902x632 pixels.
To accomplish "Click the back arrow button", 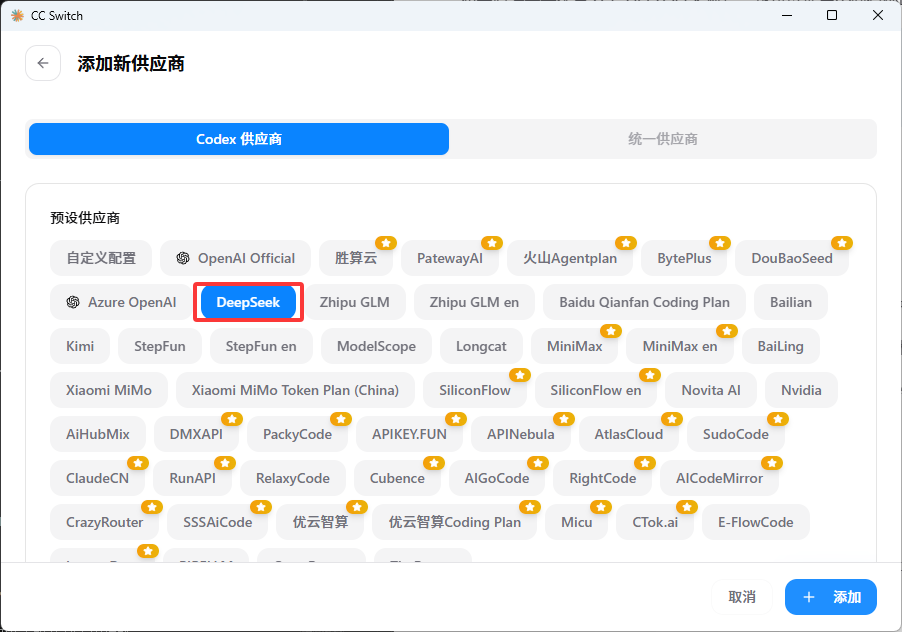I will (x=43, y=63).
